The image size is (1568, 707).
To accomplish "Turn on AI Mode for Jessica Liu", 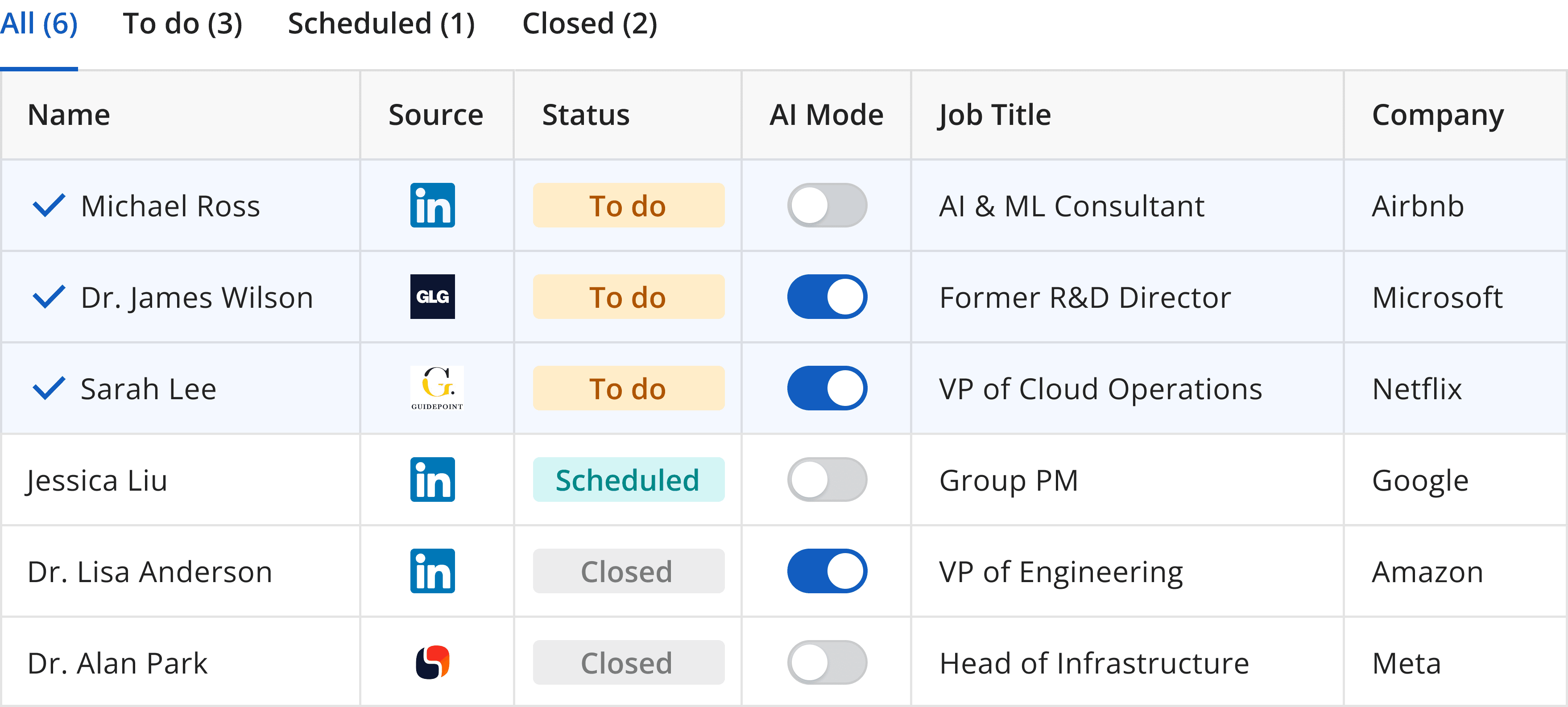I will tap(827, 480).
